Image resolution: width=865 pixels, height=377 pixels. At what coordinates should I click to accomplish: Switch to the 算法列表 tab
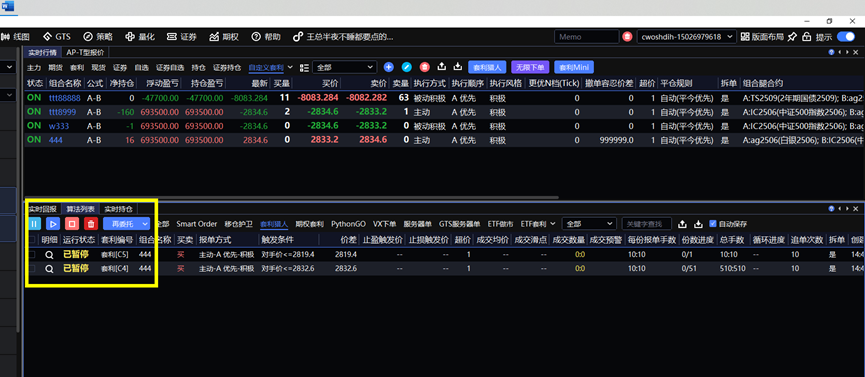coord(81,209)
